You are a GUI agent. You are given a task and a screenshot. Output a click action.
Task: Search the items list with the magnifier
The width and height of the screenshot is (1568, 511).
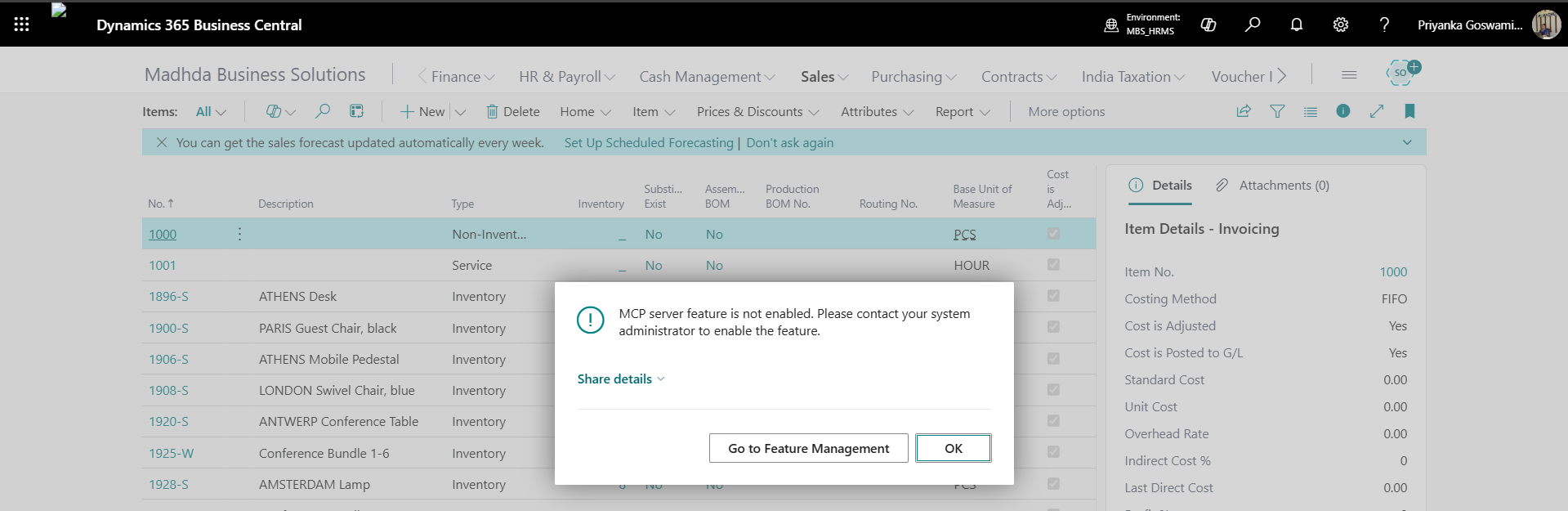point(323,111)
